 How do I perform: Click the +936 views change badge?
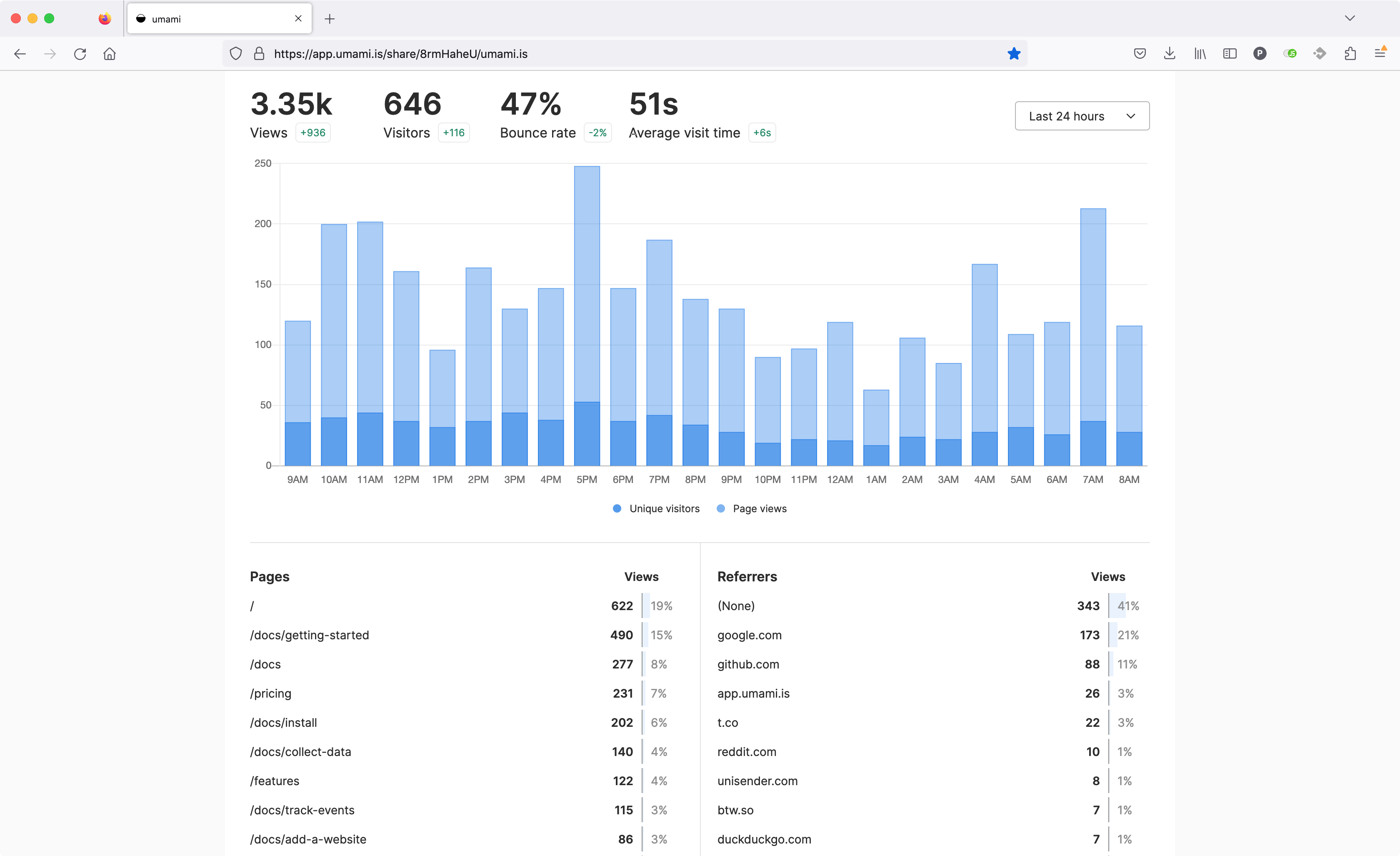[313, 133]
